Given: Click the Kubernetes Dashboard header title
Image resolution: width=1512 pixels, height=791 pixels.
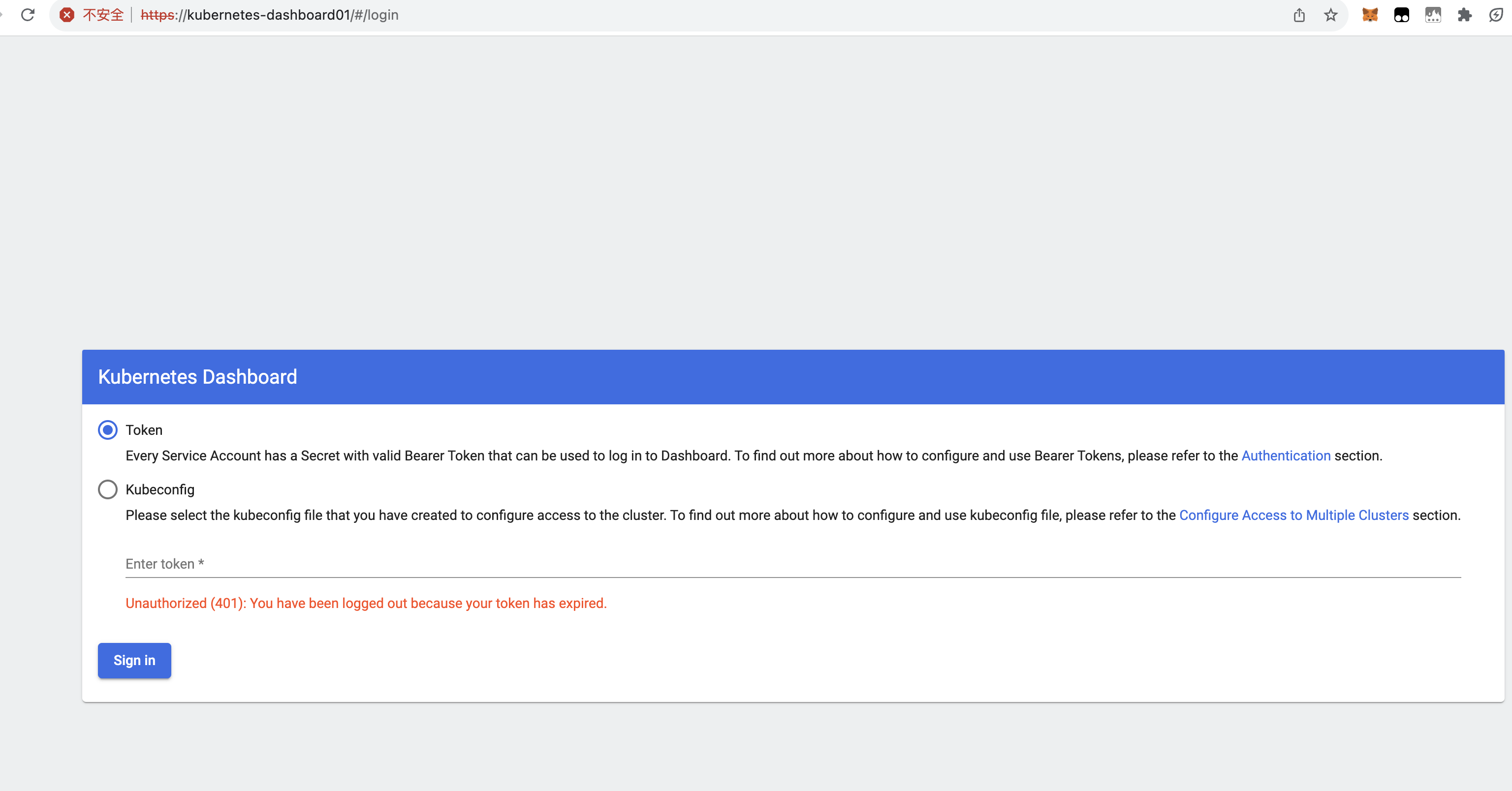Looking at the screenshot, I should pos(197,377).
